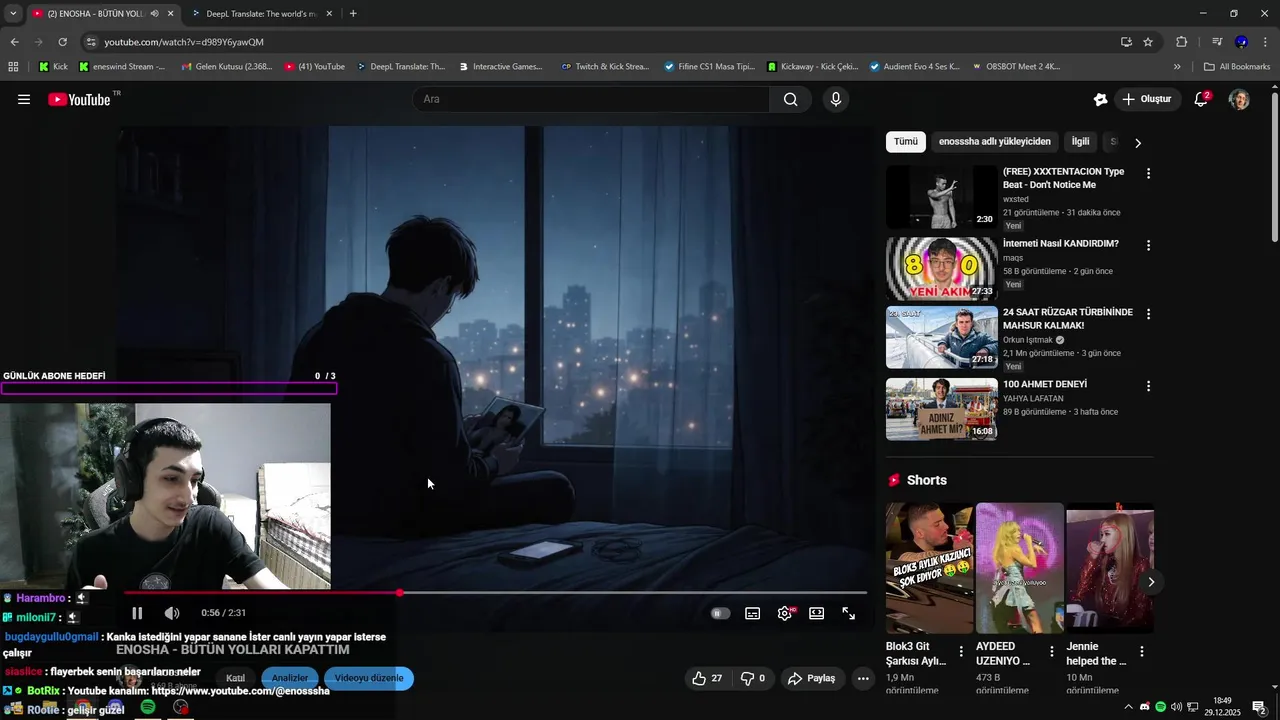The image size is (1280, 720).
Task: Open the Oluştur create menu
Action: point(1146,99)
